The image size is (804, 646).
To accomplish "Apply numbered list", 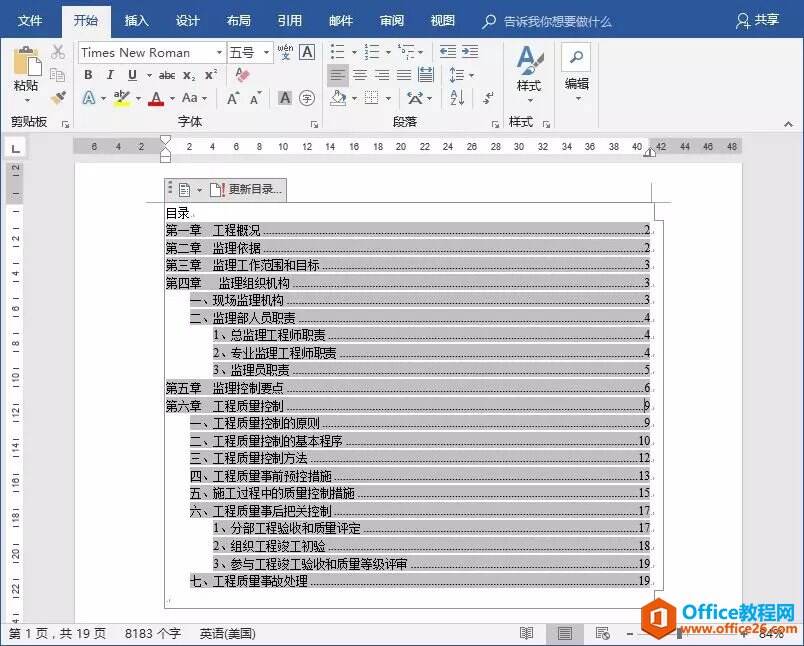I will click(372, 52).
